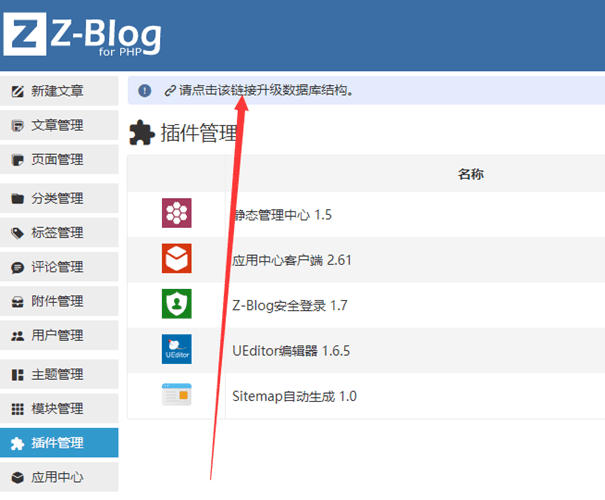Click the 请点击该链接升级数据库结构 link
The height and width of the screenshot is (500, 605).
[x=265, y=91]
